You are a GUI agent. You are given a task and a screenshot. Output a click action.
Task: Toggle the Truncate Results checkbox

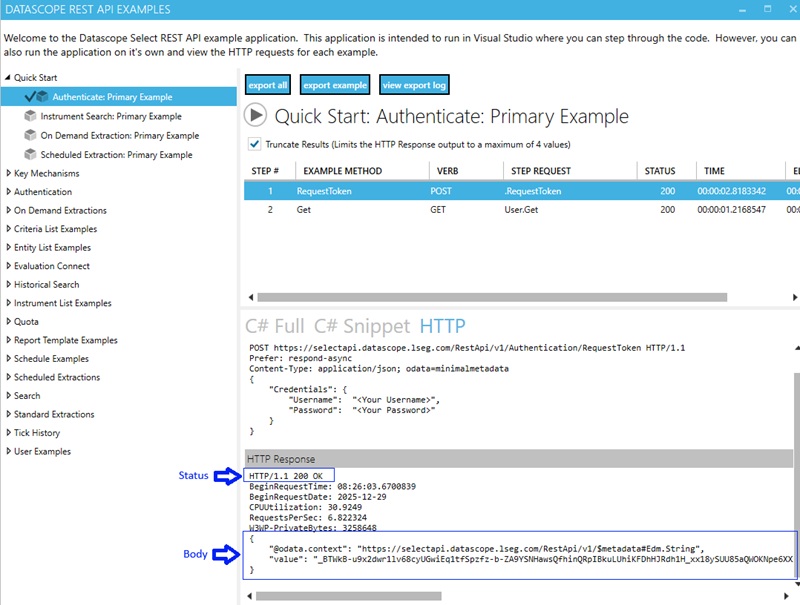coord(255,144)
